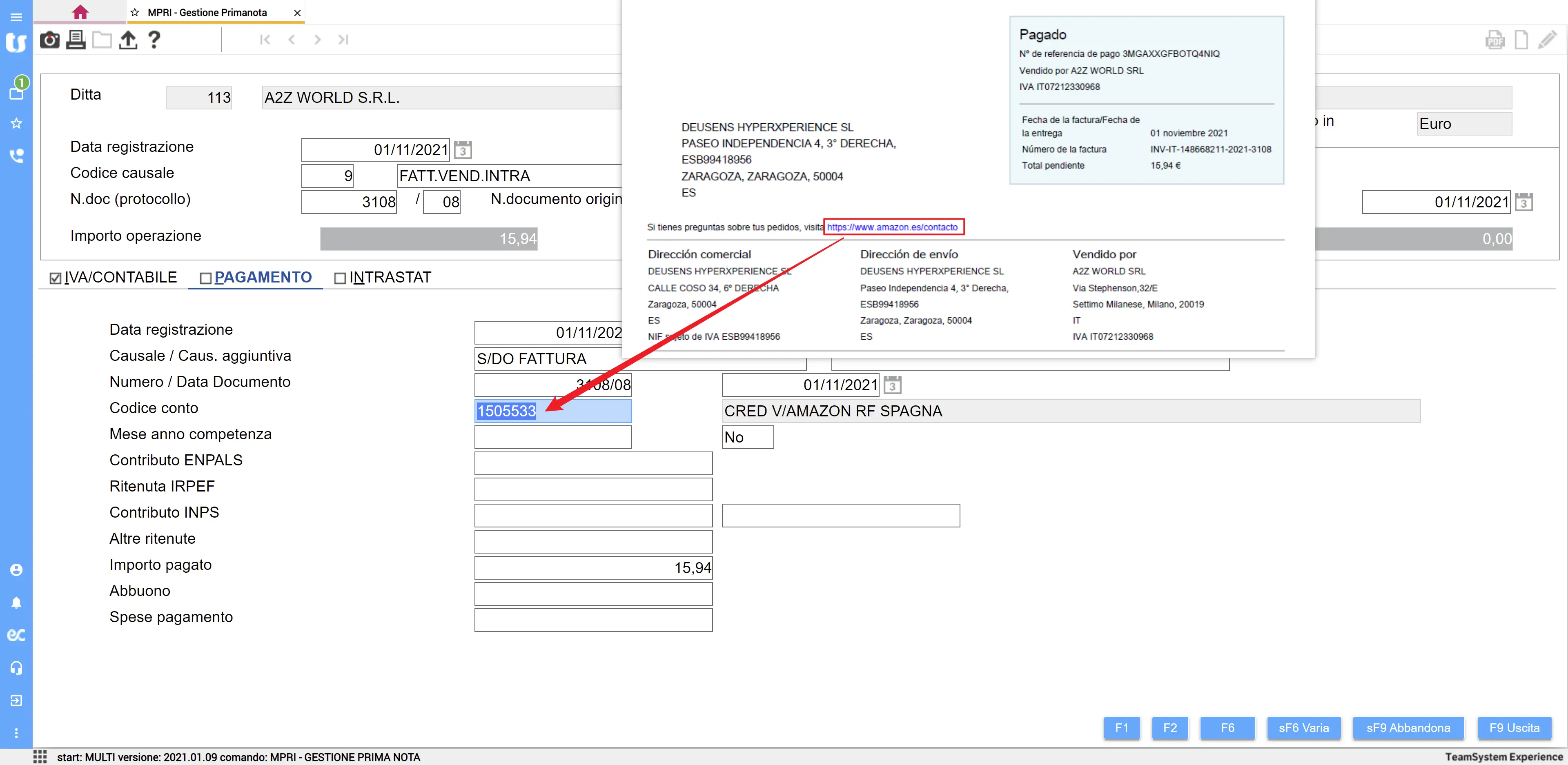Click the favorites star sidebar icon
Viewport: 1568px width, 765px height.
click(x=16, y=124)
